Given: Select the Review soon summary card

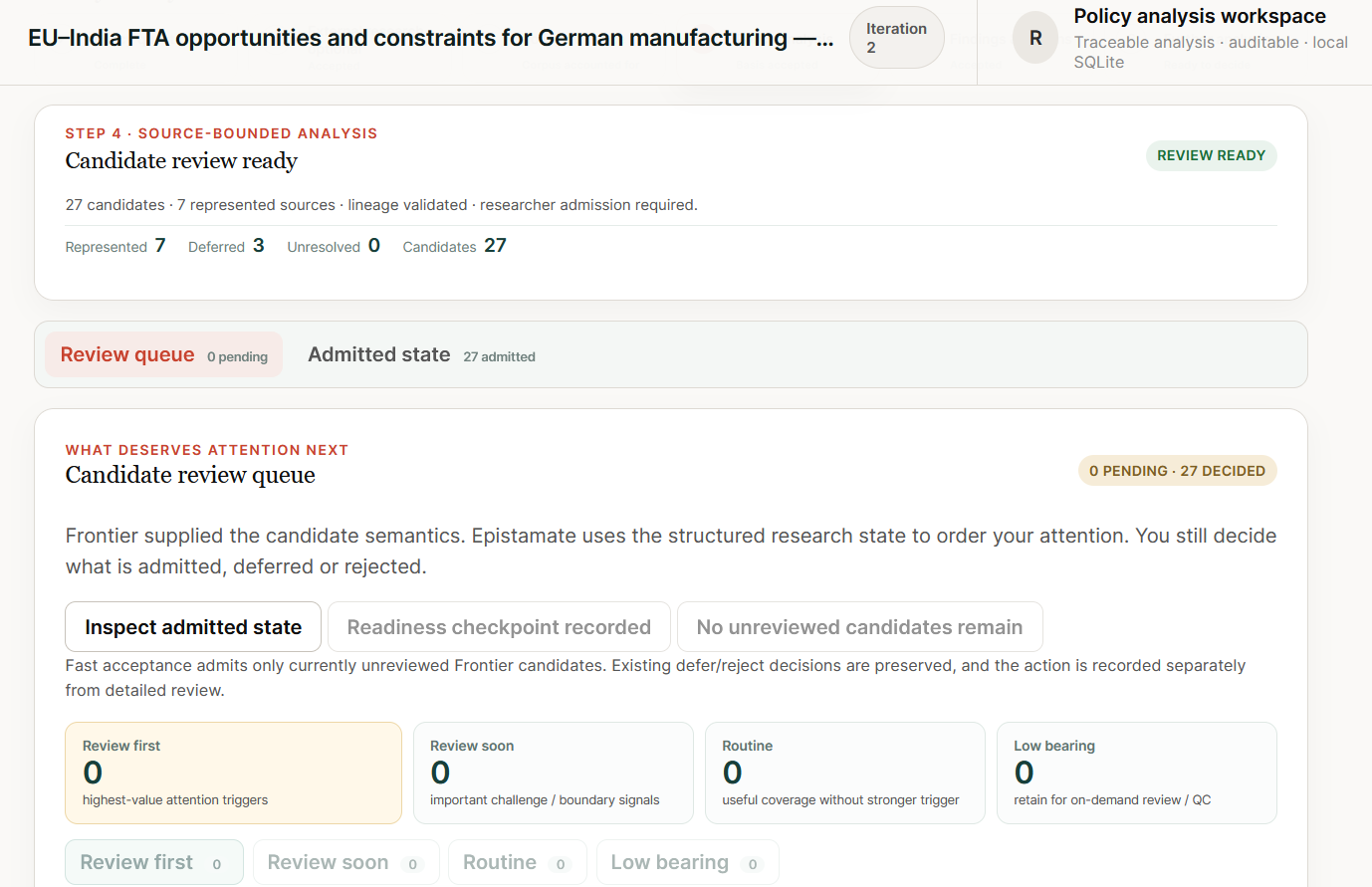Looking at the screenshot, I should pyautogui.click(x=553, y=773).
